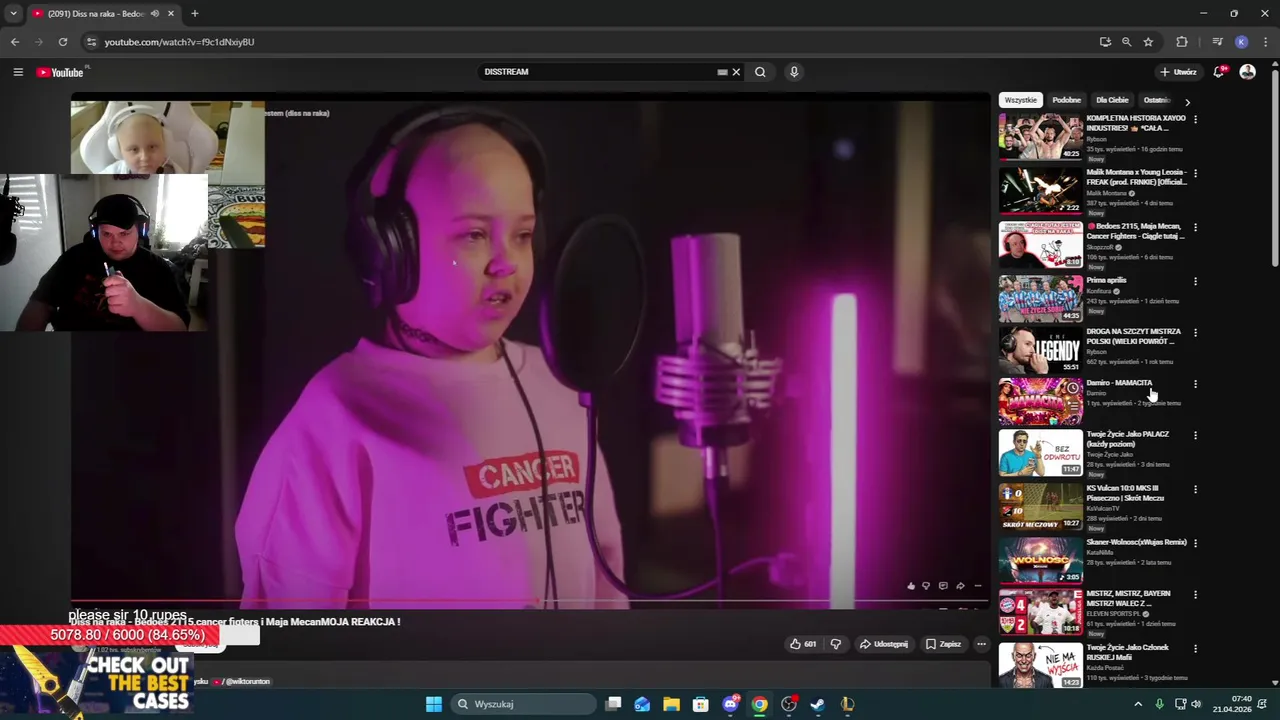Viewport: 1280px width, 720px height.
Task: Show hidden system tray icons
Action: (x=1137, y=704)
